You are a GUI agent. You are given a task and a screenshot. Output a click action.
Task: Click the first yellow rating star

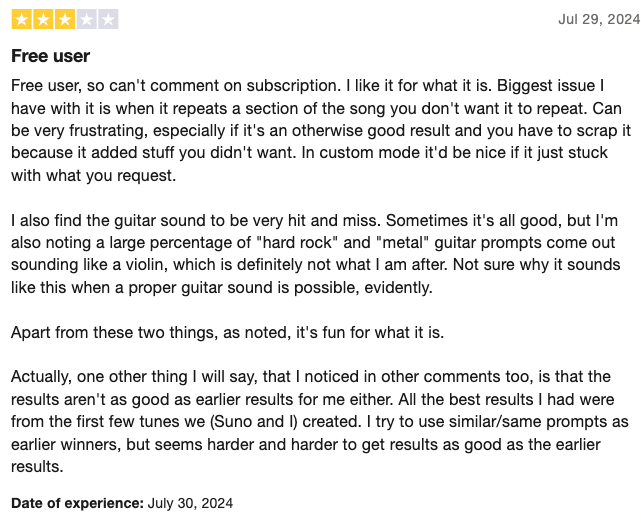point(22,19)
